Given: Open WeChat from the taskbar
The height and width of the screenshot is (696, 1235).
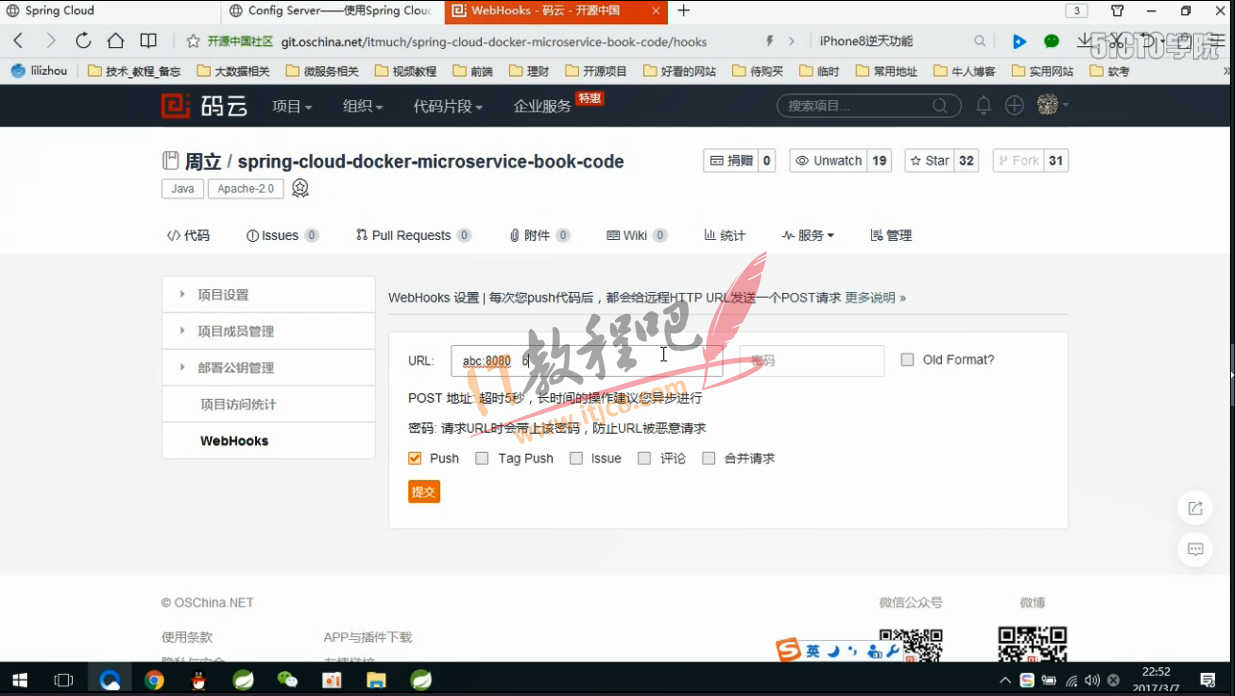Looking at the screenshot, I should [287, 680].
